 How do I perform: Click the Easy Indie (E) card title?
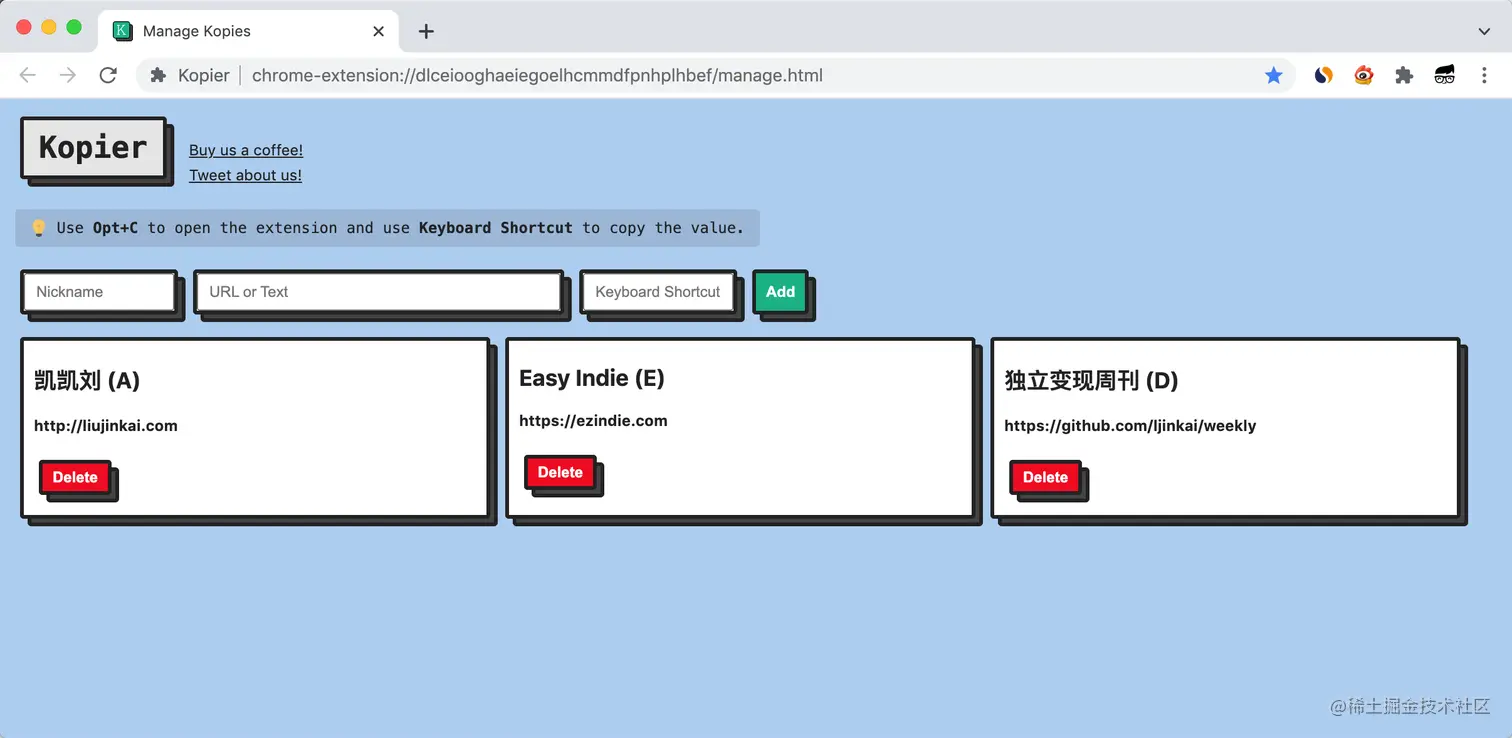click(592, 378)
